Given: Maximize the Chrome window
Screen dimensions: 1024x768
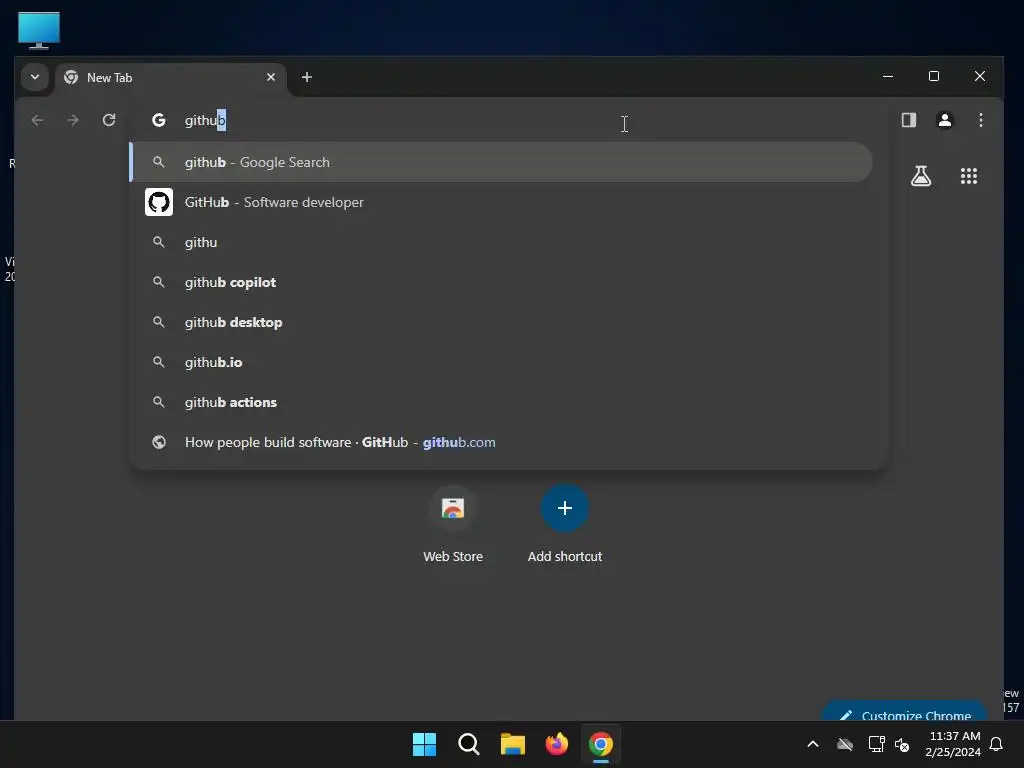Looking at the screenshot, I should (x=934, y=76).
